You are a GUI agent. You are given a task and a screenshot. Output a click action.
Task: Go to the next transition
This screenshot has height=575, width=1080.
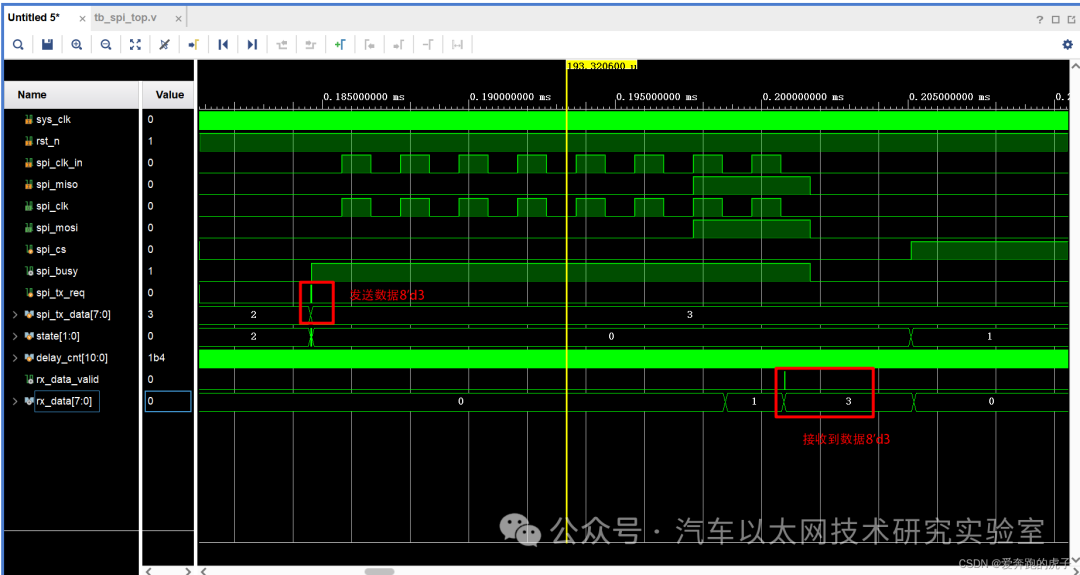tap(311, 45)
